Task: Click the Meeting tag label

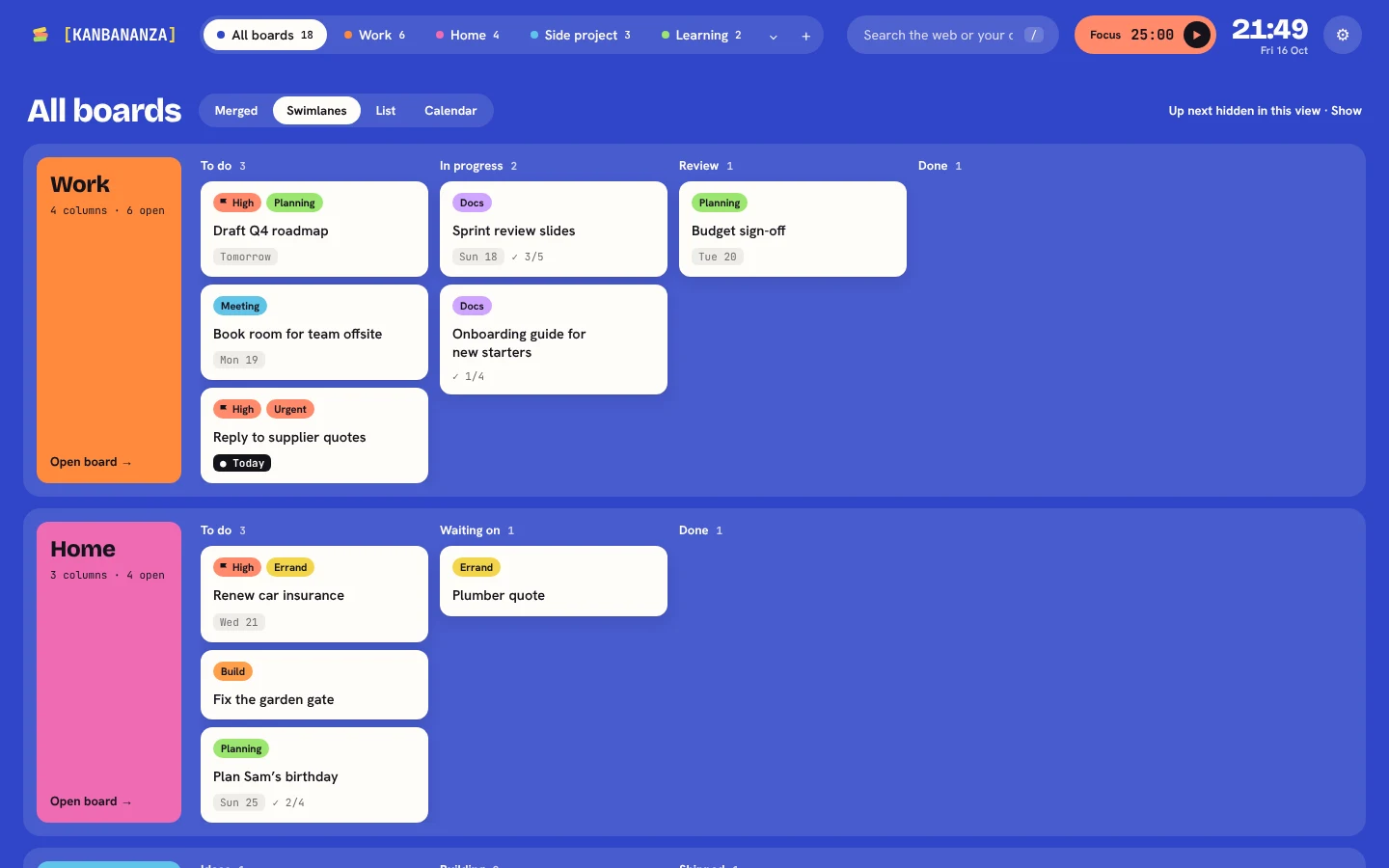Action: [240, 306]
